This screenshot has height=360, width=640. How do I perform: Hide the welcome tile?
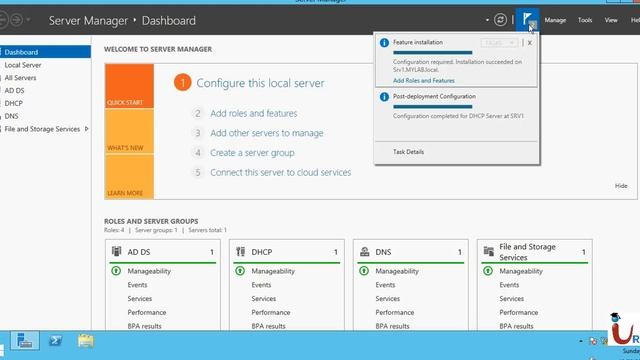click(x=621, y=186)
